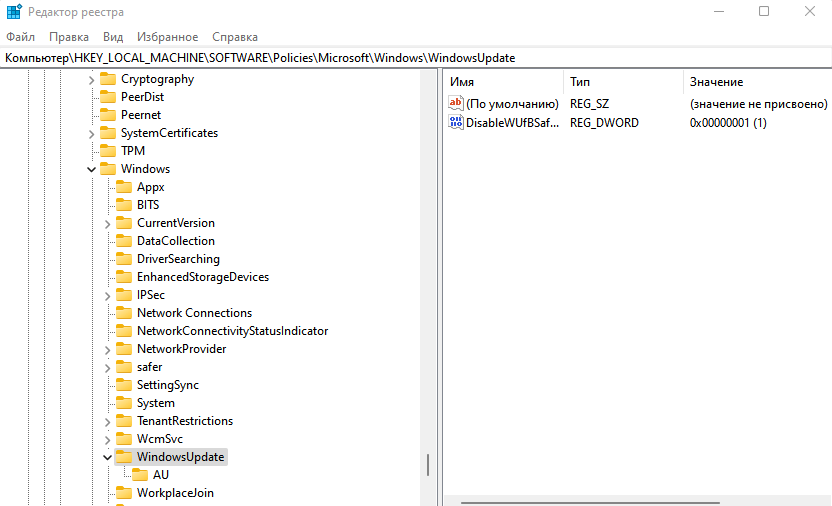Click the default string value ab icon
832x506 pixels.
click(x=457, y=104)
